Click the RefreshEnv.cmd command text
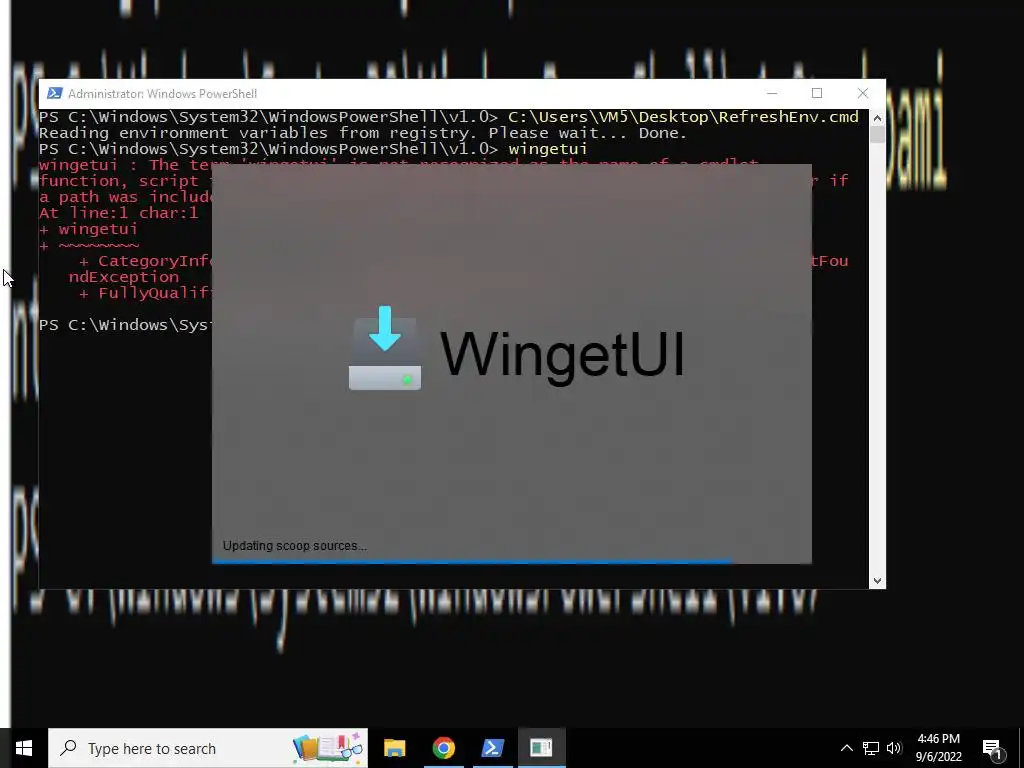This screenshot has height=768, width=1024. pyautogui.click(x=683, y=117)
